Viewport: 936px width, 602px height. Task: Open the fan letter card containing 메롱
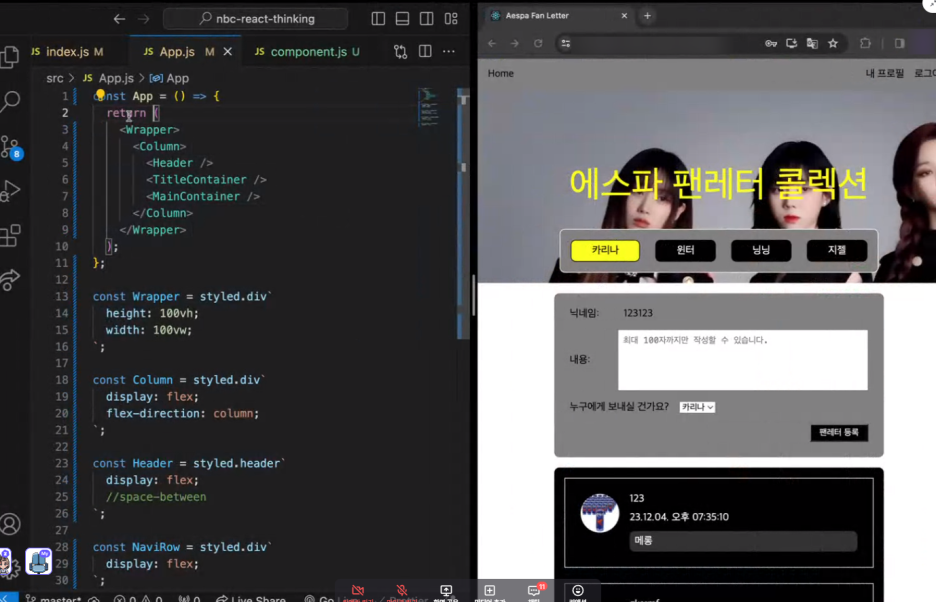tap(719, 523)
